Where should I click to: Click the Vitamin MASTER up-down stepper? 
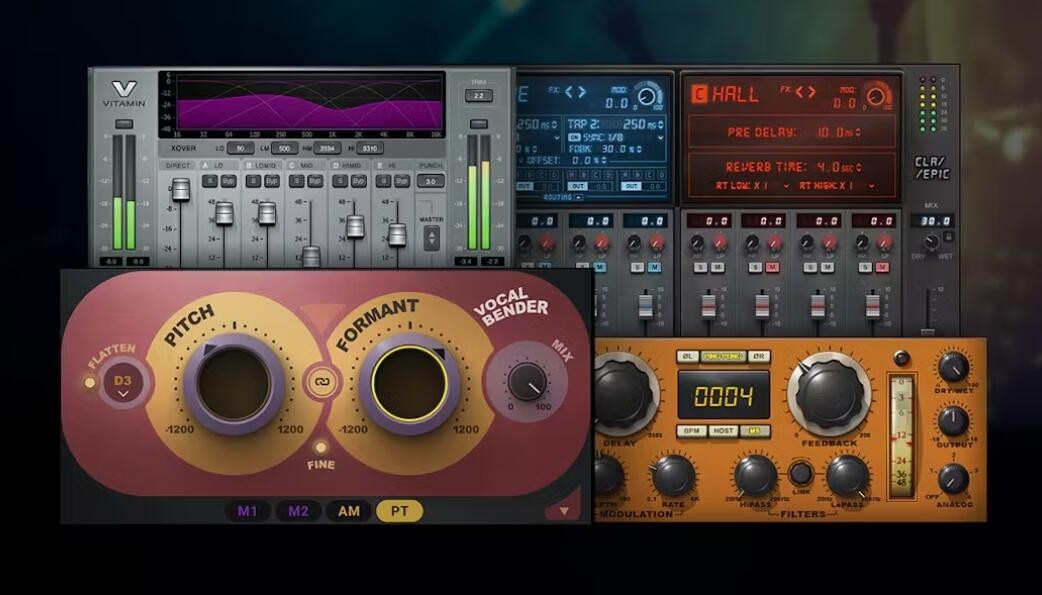pos(431,237)
